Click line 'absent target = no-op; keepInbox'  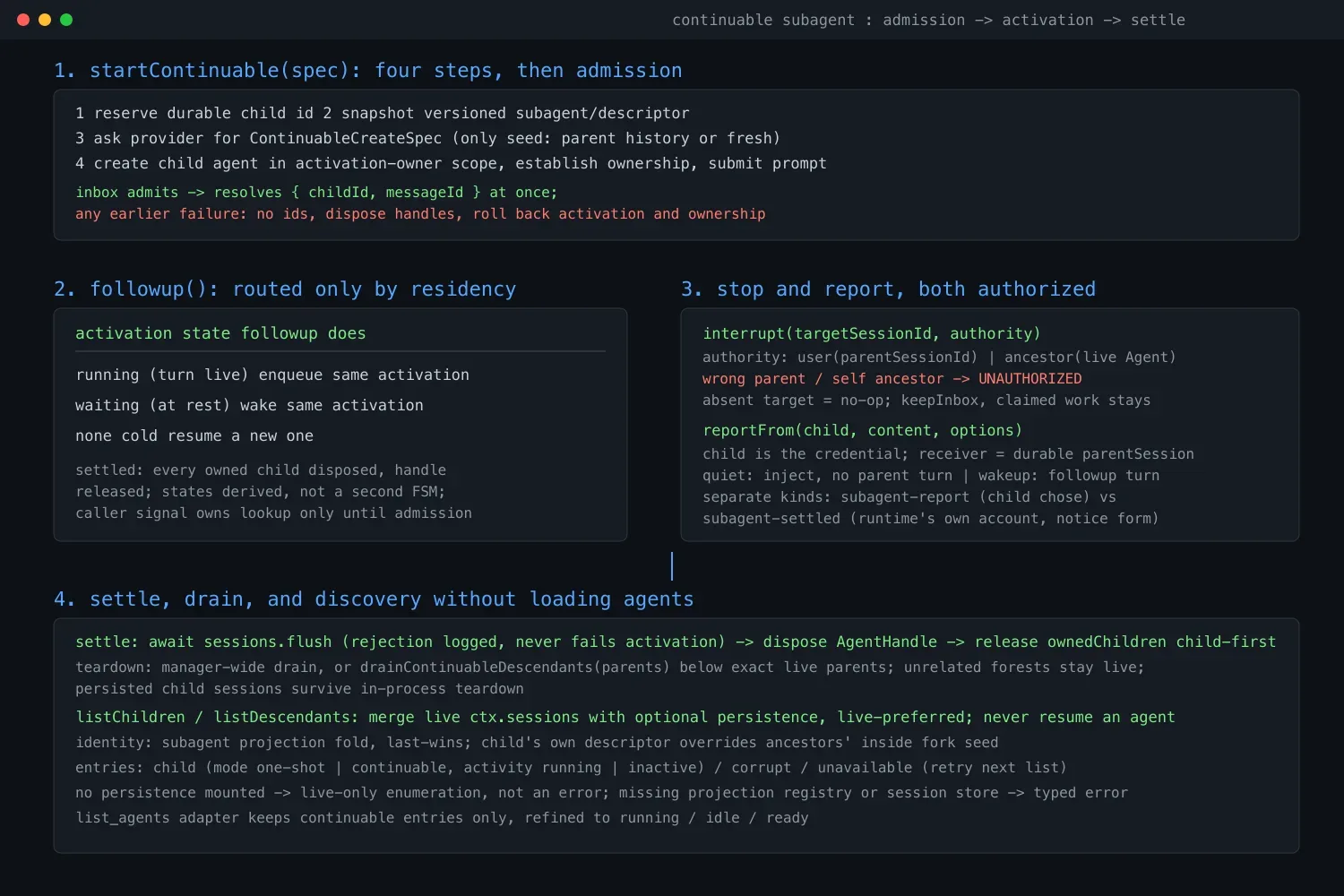[x=926, y=400]
